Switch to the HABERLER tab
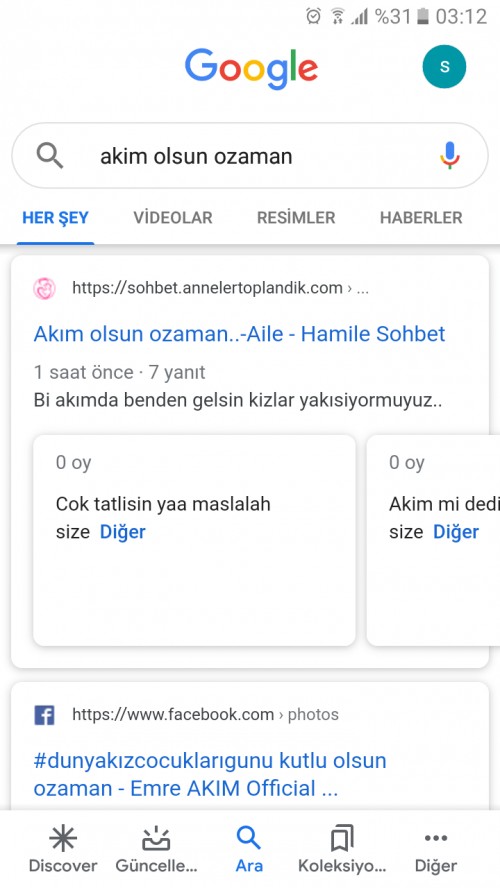Screen dimensions: 500x888 pyautogui.click(x=421, y=217)
